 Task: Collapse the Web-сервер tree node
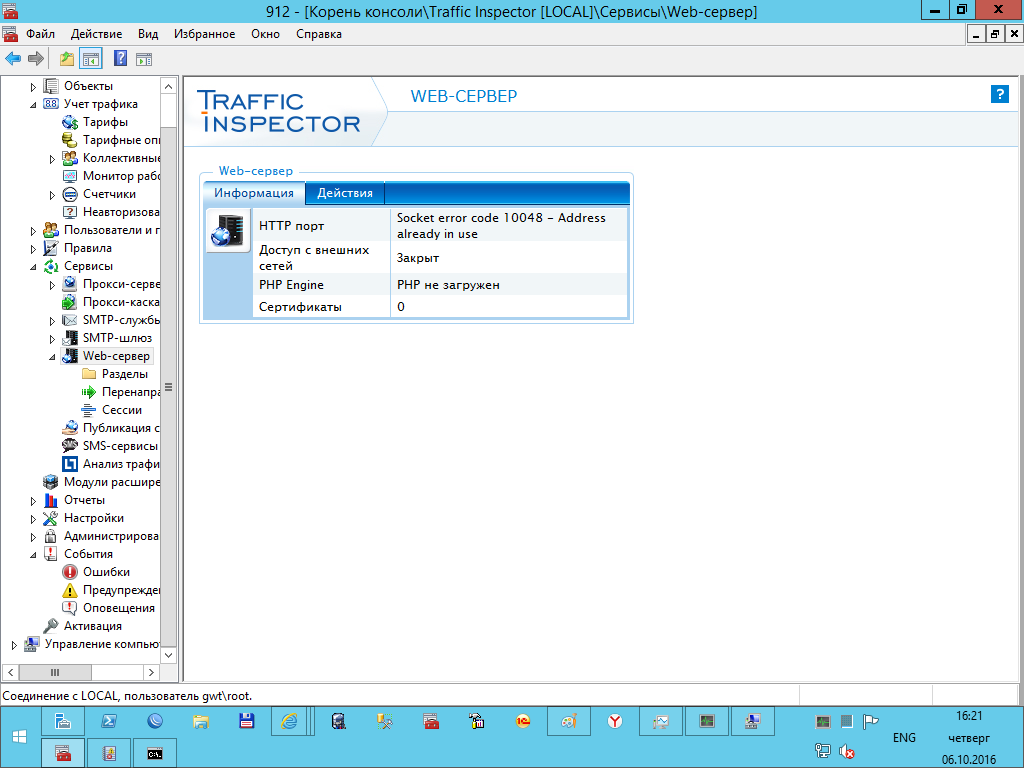click(x=52, y=357)
